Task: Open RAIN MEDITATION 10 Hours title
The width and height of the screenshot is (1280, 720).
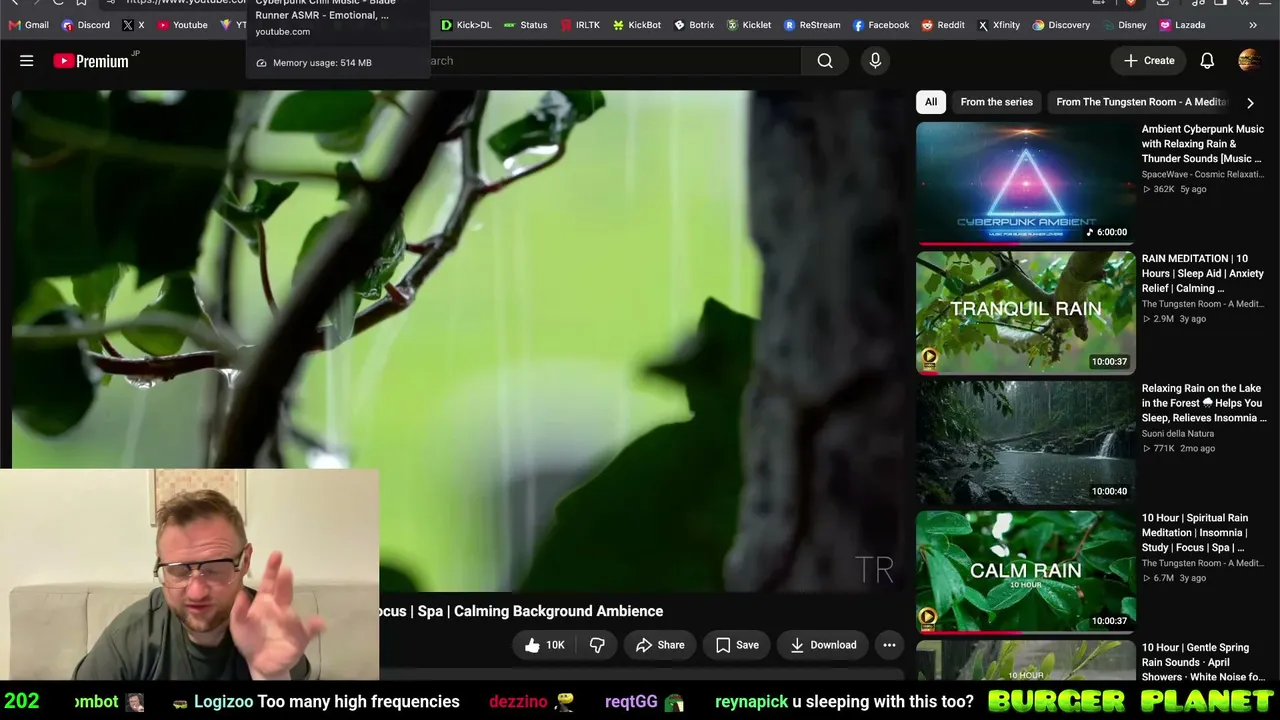Action: click(x=1203, y=273)
